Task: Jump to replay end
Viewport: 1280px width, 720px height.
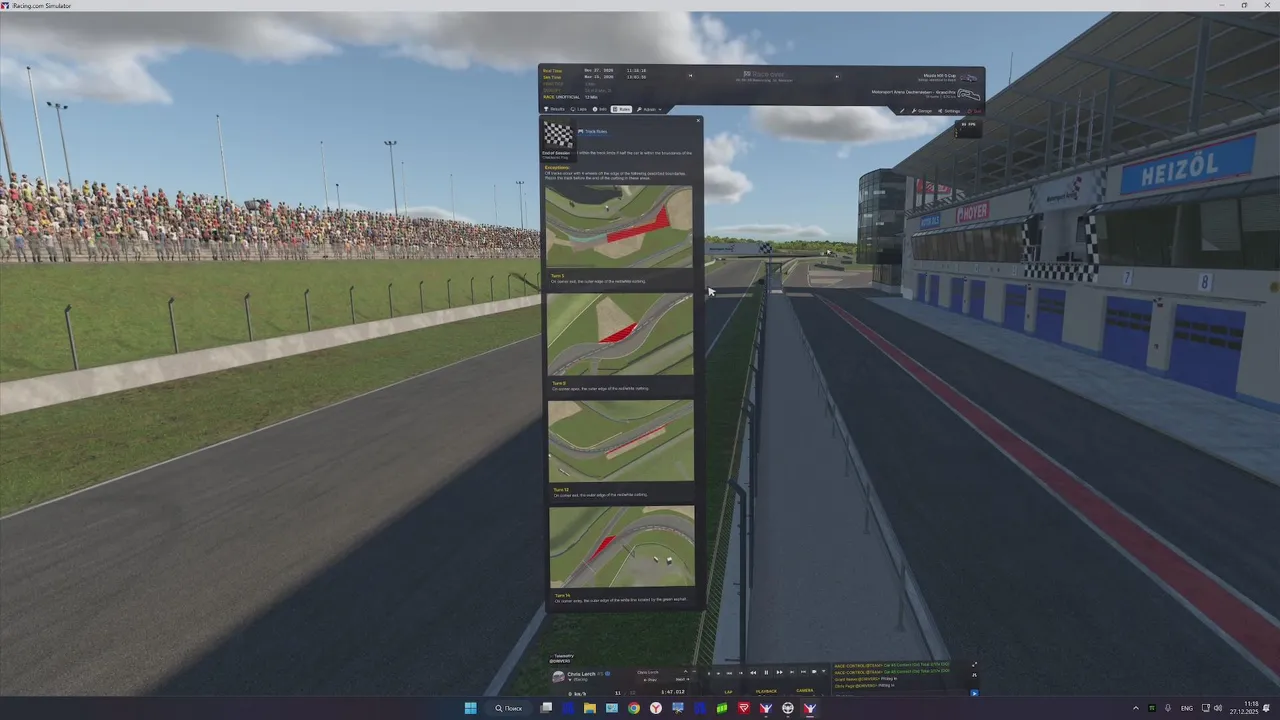Action: [x=803, y=672]
